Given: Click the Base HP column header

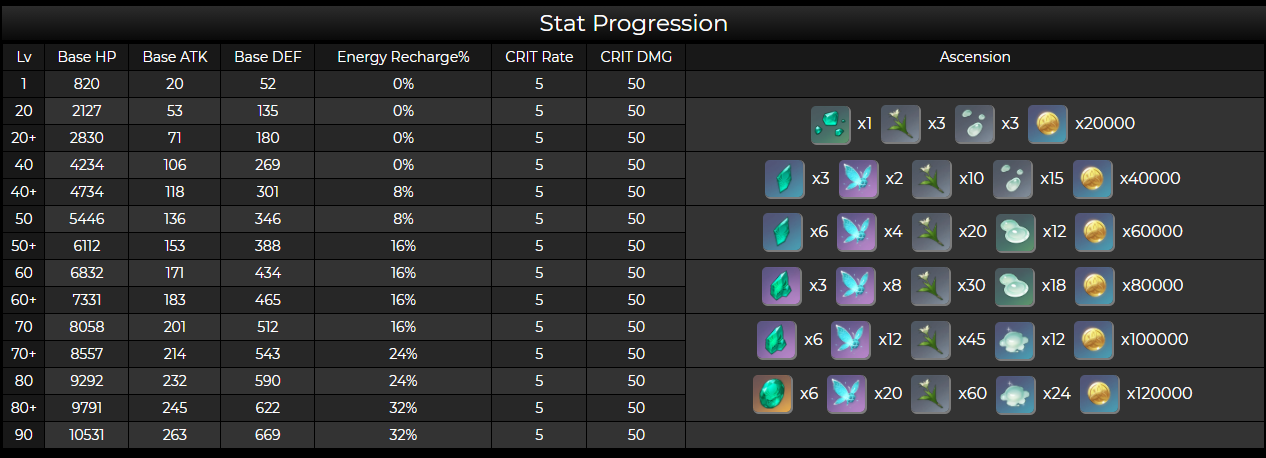Looking at the screenshot, I should pos(87,57).
